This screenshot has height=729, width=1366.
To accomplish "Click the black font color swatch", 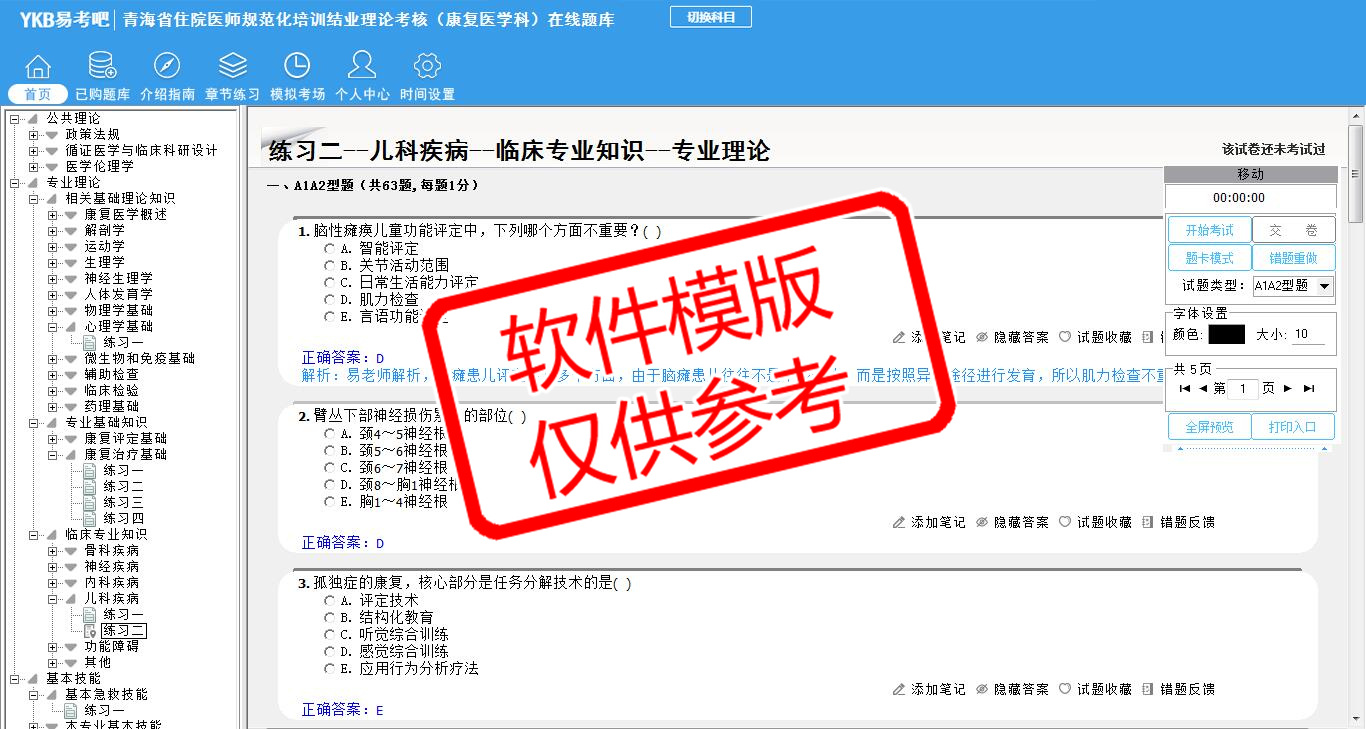I will (1226, 335).
